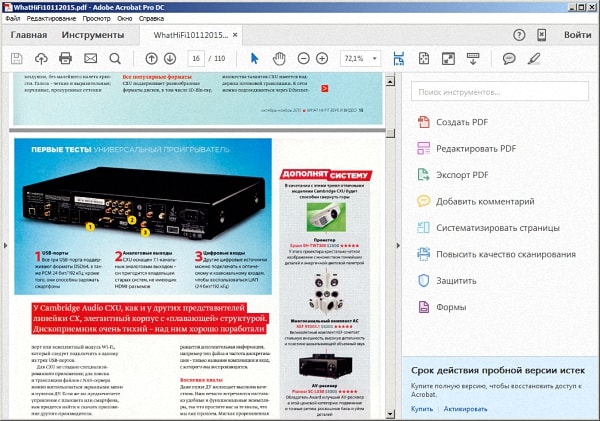Collapse the right tools pane arrow
This screenshot has width=600, height=421.
398,245
